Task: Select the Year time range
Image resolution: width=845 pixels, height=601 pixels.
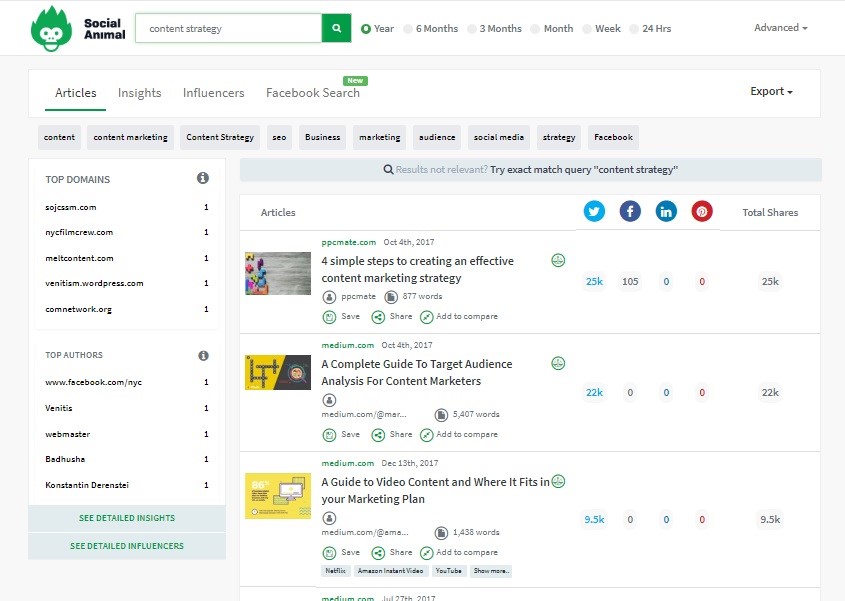Action: tap(377, 29)
